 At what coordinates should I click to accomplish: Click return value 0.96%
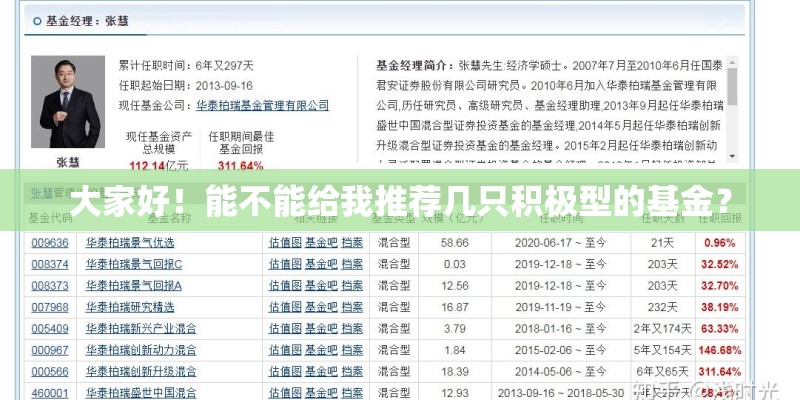click(x=720, y=243)
